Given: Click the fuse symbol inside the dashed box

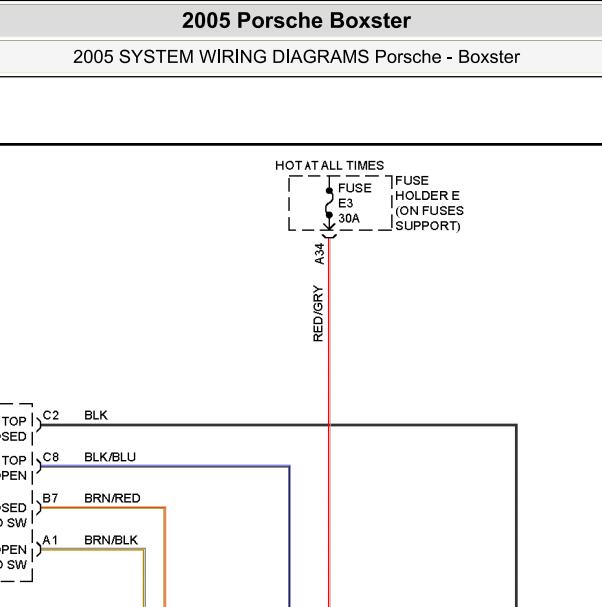Looking at the screenshot, I should click(x=329, y=203).
